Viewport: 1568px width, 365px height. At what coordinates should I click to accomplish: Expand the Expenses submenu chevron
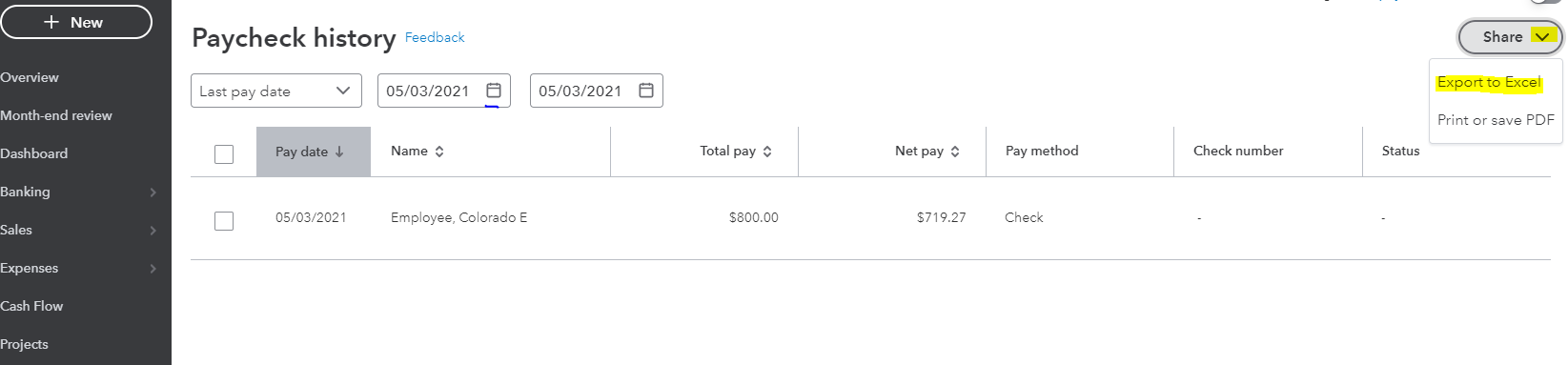(x=153, y=269)
